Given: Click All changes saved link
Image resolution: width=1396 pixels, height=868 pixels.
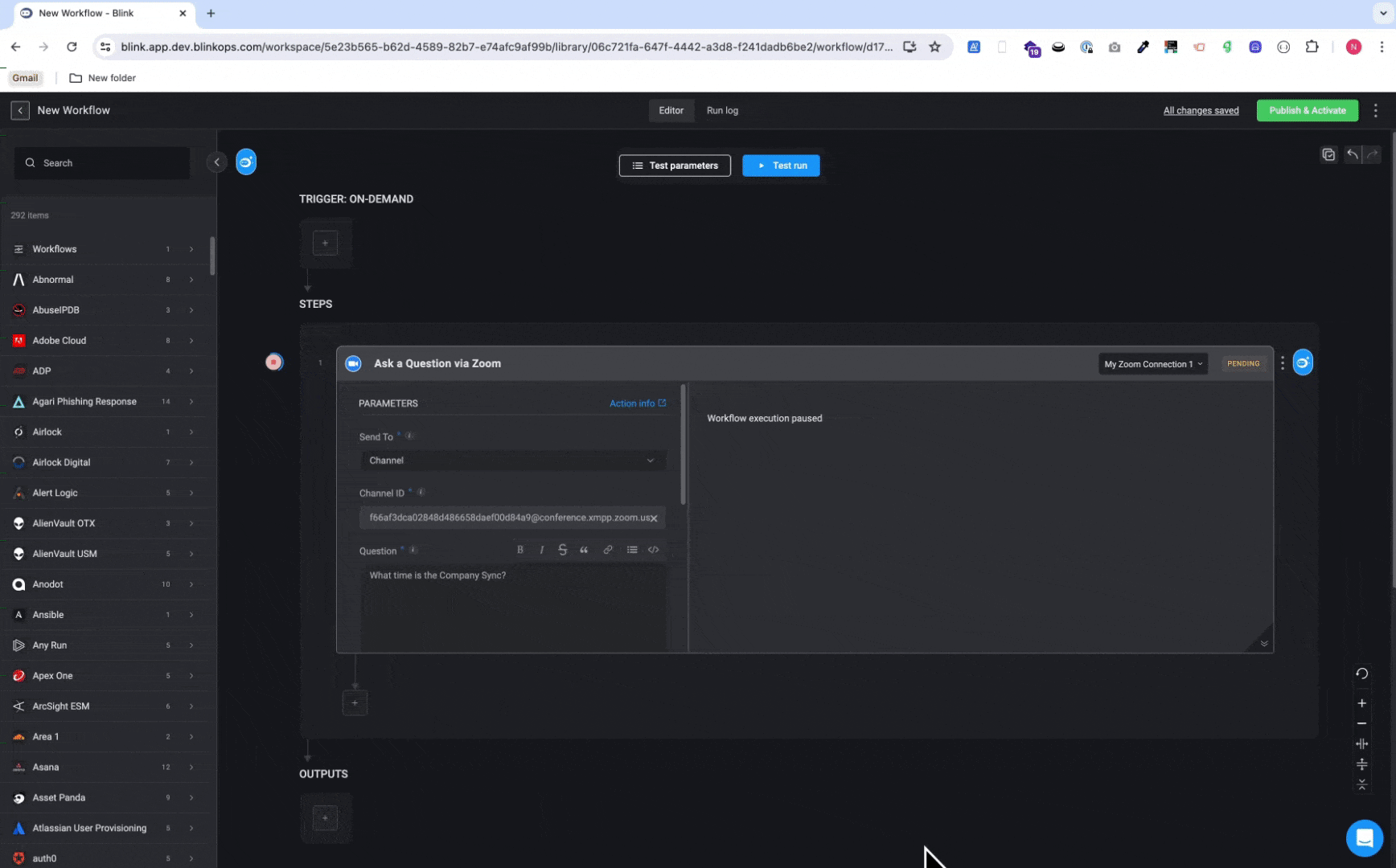Looking at the screenshot, I should click(x=1201, y=111).
